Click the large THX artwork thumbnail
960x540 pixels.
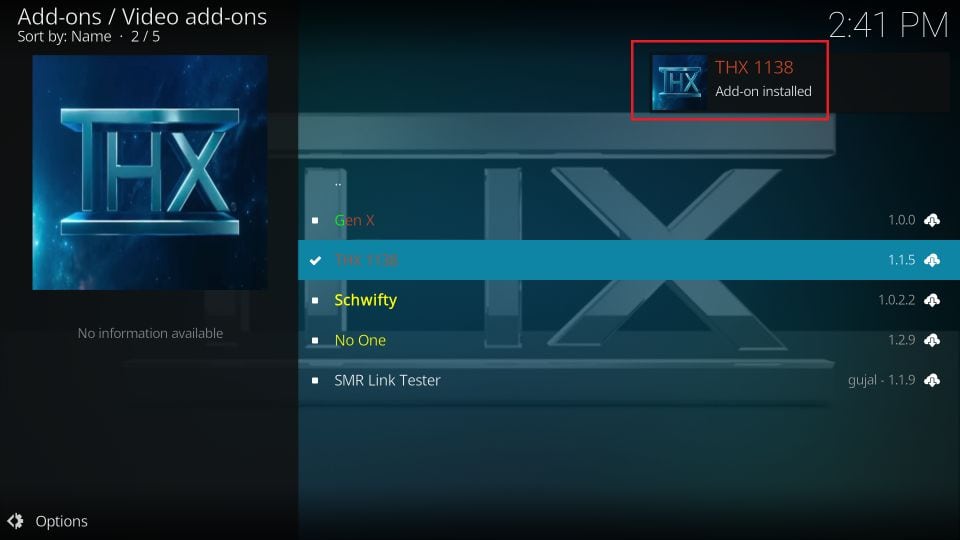tap(149, 172)
